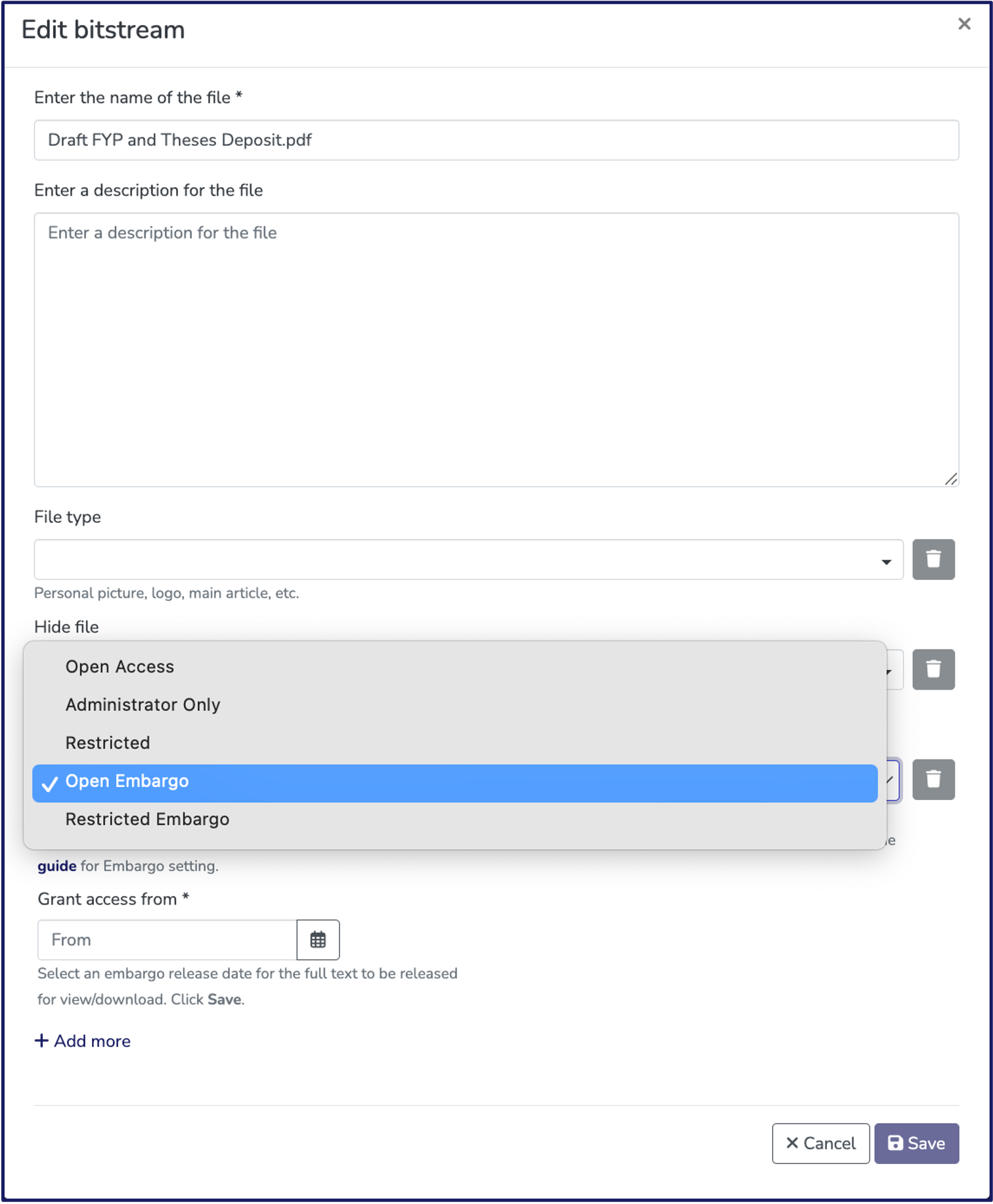Click the trash icon beside Hide file
The height and width of the screenshot is (1204, 993).
[x=933, y=669]
